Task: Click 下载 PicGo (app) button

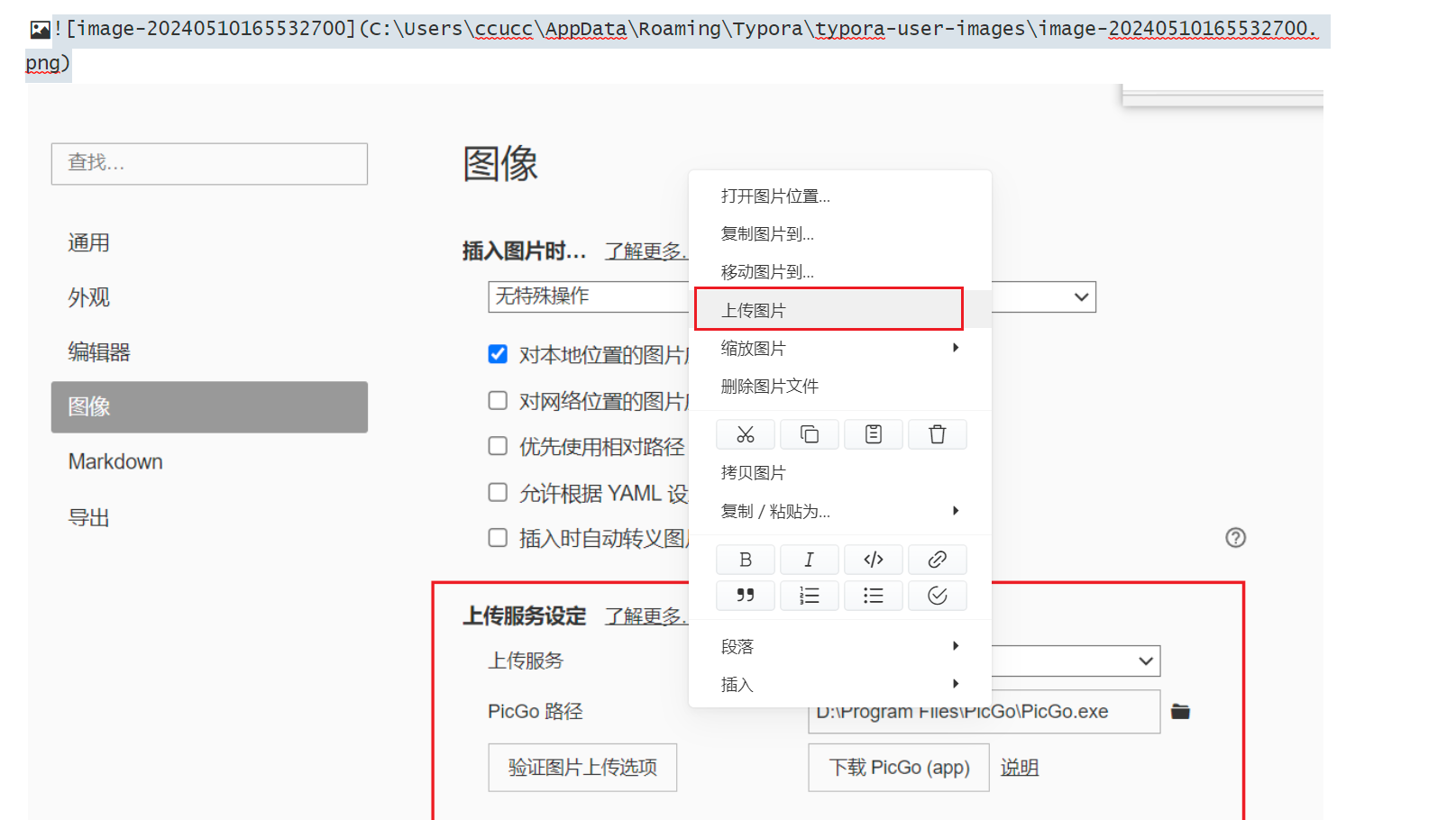Action: (899, 768)
